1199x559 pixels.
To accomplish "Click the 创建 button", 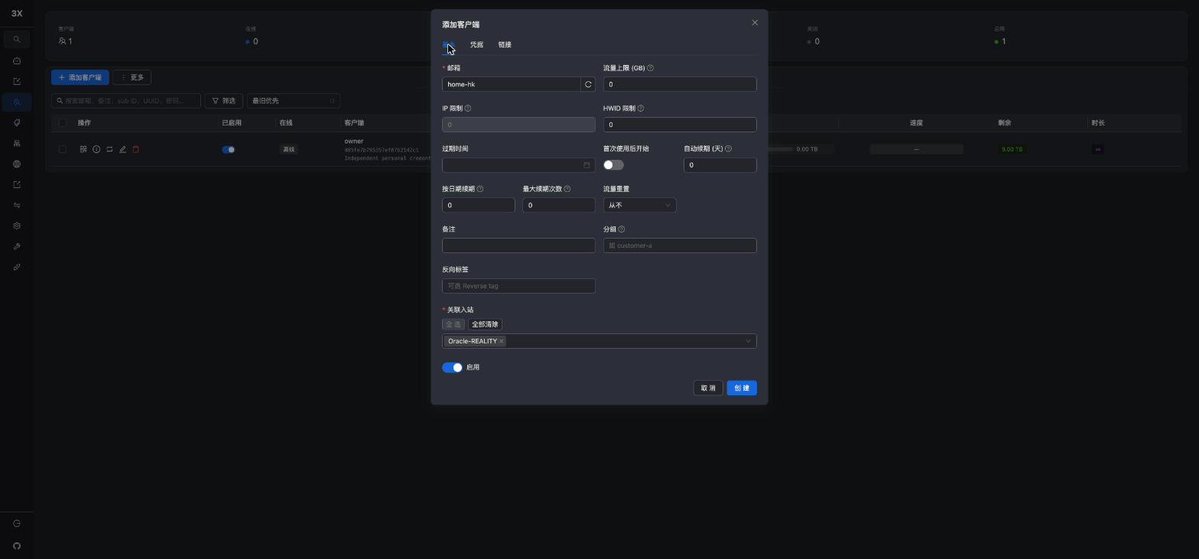I will click(742, 388).
